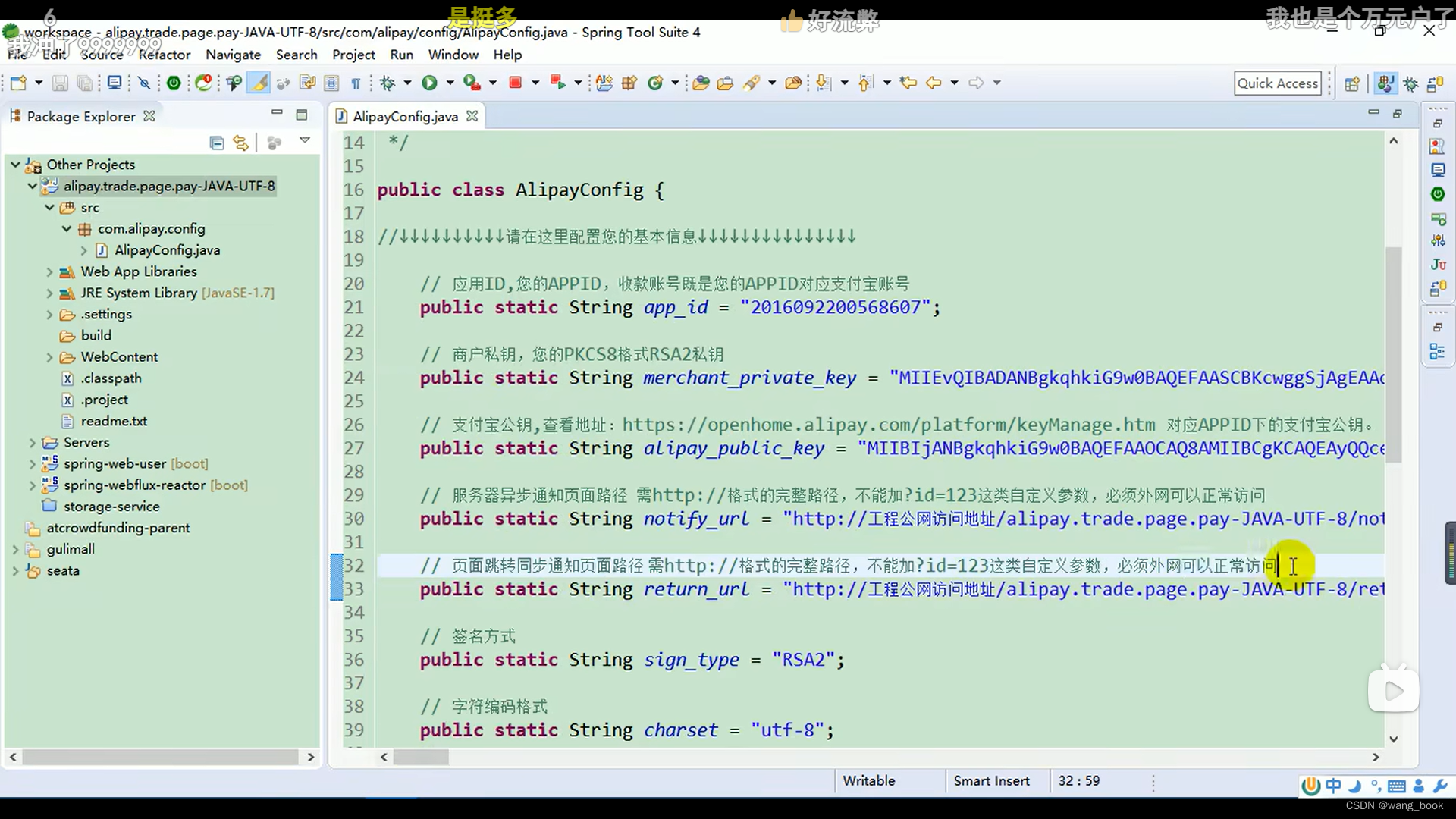
Task: Collapse the Other Projects node
Action: click(15, 164)
